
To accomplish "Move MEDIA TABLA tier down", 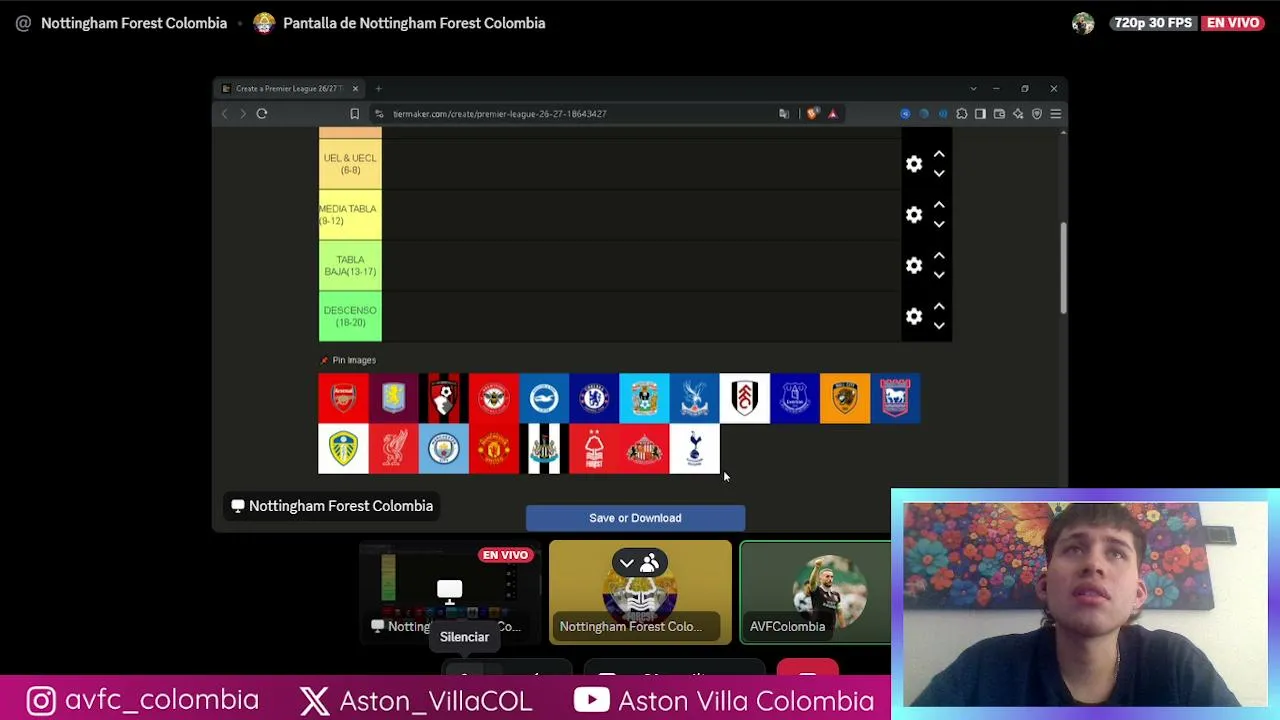I will (x=939, y=224).
